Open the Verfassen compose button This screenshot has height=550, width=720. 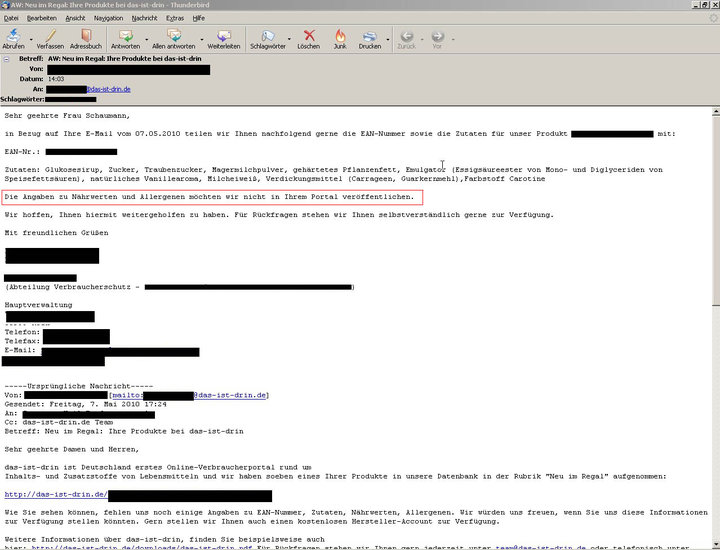point(50,39)
